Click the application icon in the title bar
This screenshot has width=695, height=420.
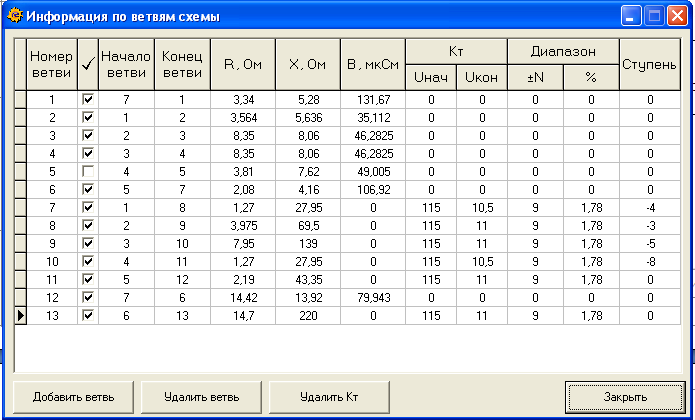click(15, 16)
